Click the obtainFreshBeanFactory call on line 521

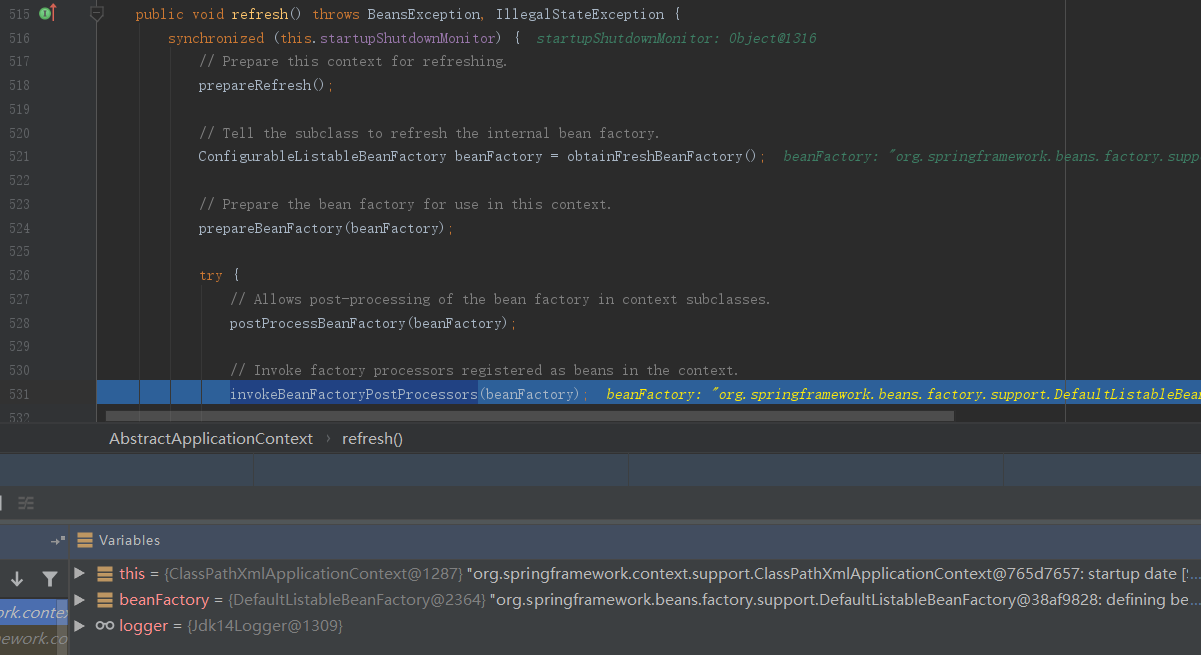[x=654, y=157]
